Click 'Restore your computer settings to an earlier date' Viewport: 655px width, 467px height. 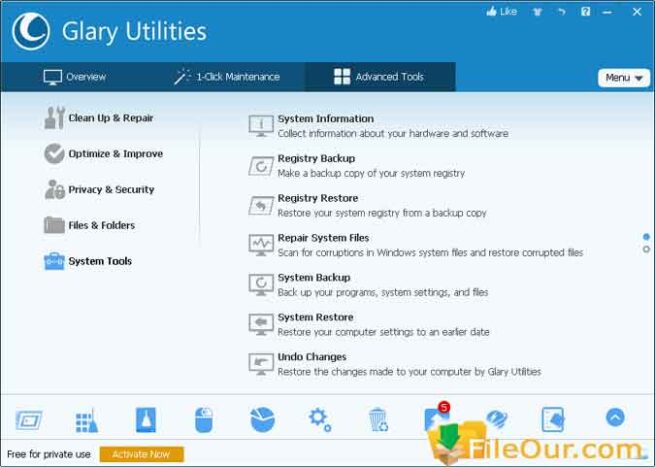pyautogui.click(x=383, y=332)
